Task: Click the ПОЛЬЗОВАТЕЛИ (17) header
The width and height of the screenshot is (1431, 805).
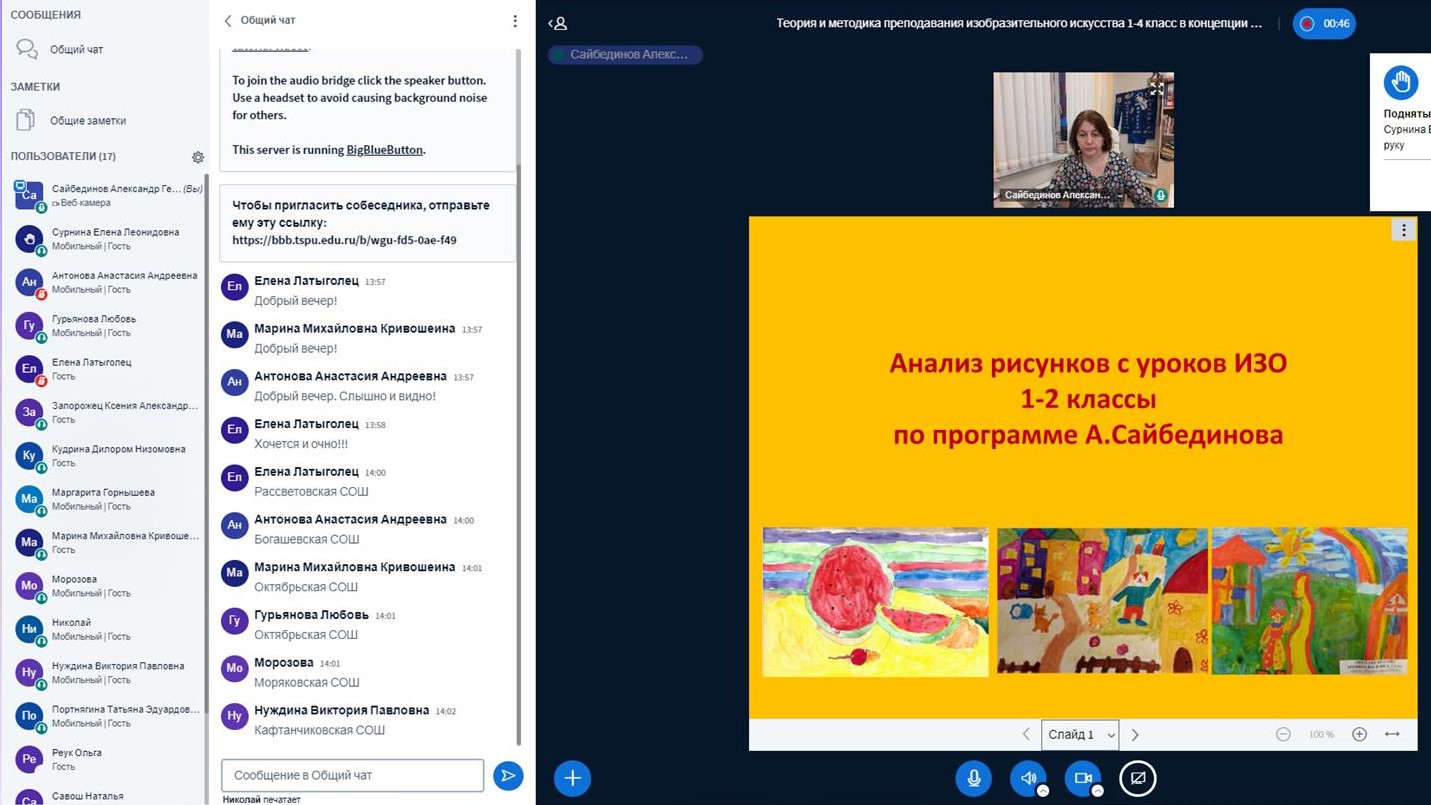Action: pos(63,157)
